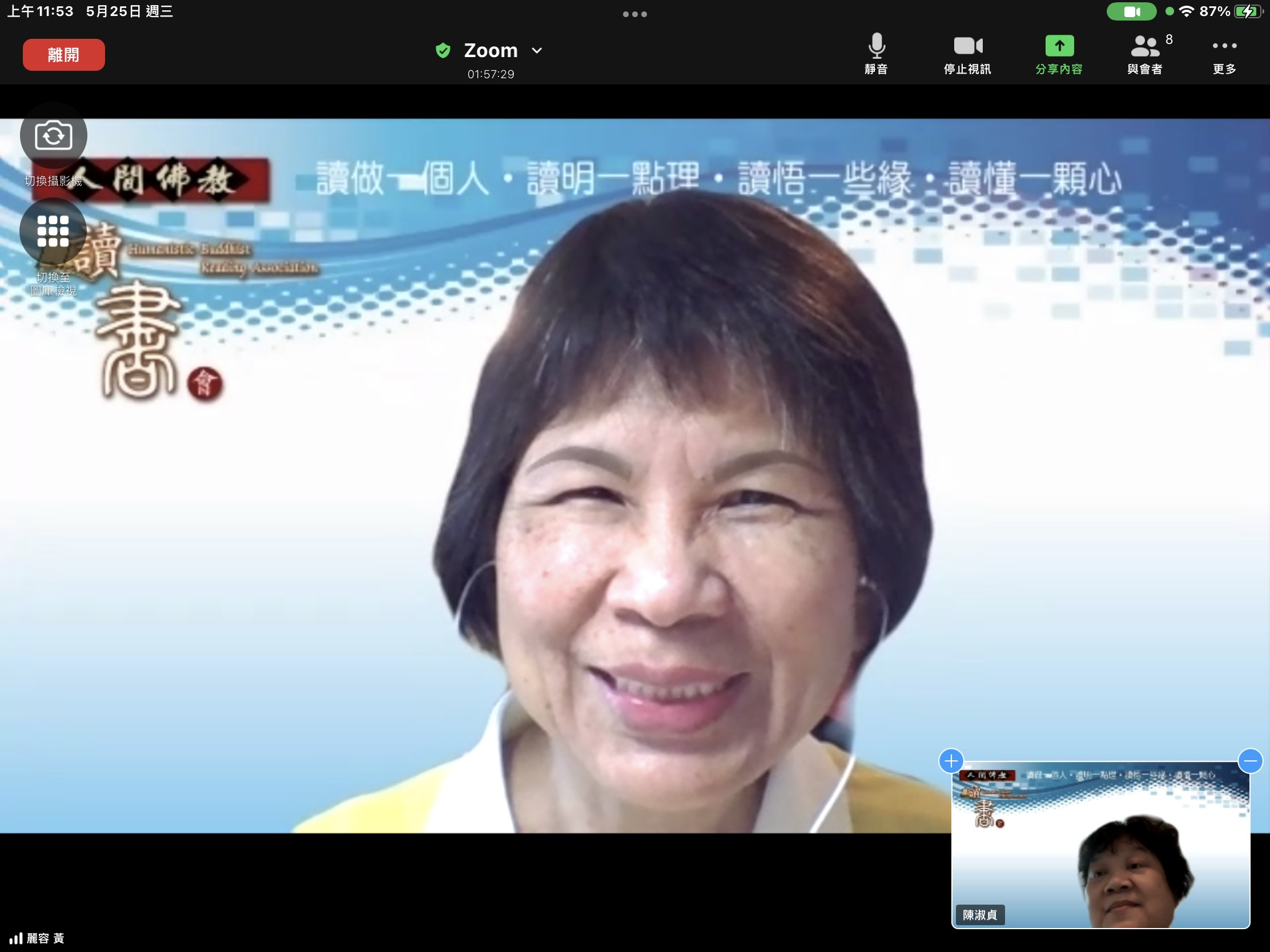Switch camera with the flip icon
The height and width of the screenshot is (952, 1270).
point(54,136)
